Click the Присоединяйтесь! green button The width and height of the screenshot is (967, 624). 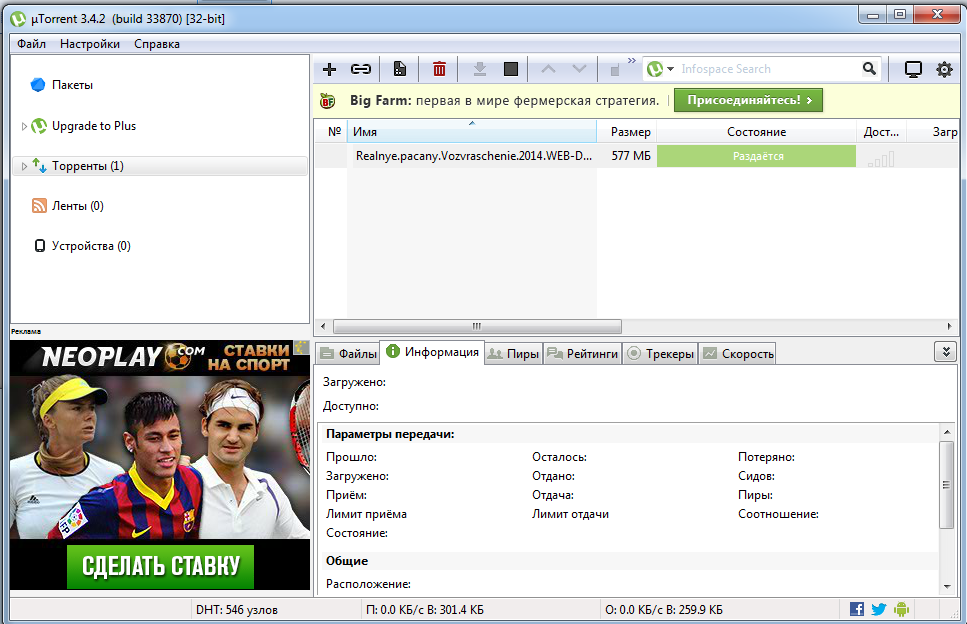(748, 100)
